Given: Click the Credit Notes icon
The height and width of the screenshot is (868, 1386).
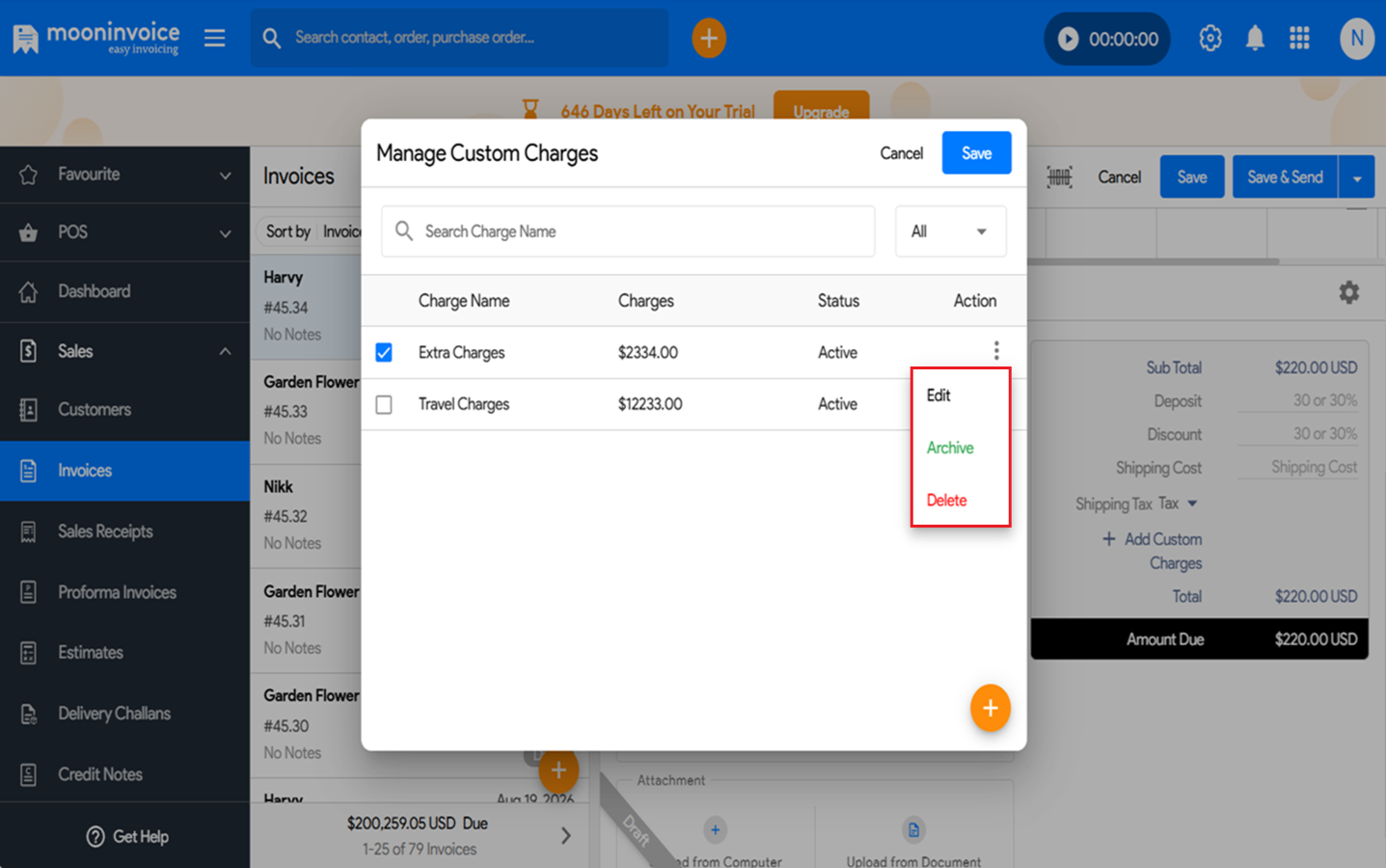Looking at the screenshot, I should click(x=28, y=774).
